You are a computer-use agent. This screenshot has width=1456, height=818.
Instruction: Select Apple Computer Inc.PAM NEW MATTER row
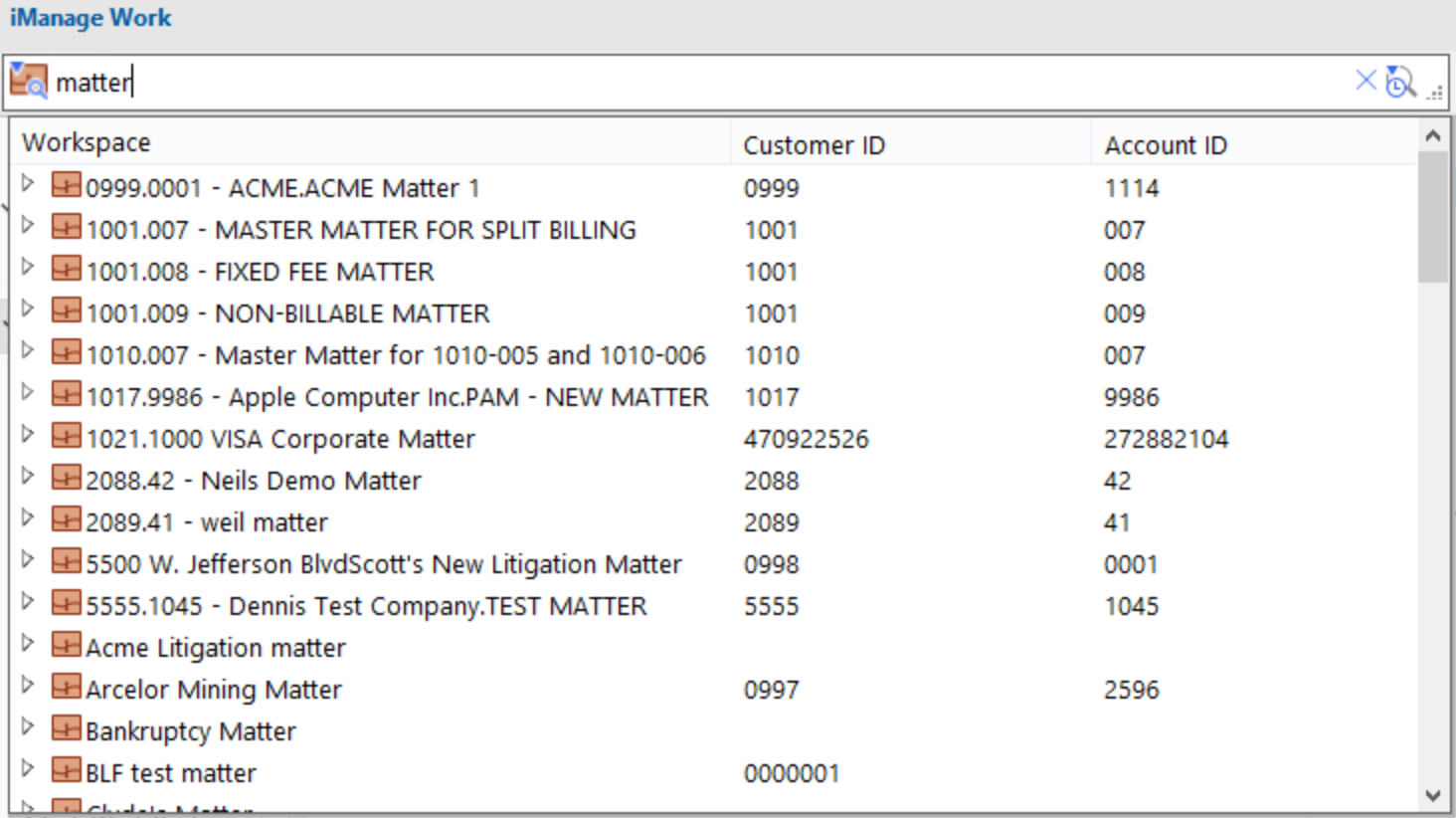(397, 397)
